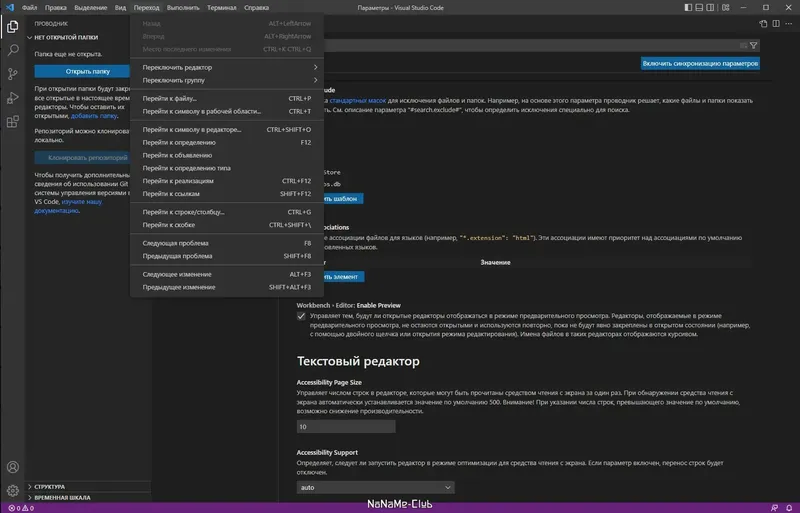The height and width of the screenshot is (513, 800).
Task: Choose Перейти к файлу... menu entry
Action: pos(227,99)
